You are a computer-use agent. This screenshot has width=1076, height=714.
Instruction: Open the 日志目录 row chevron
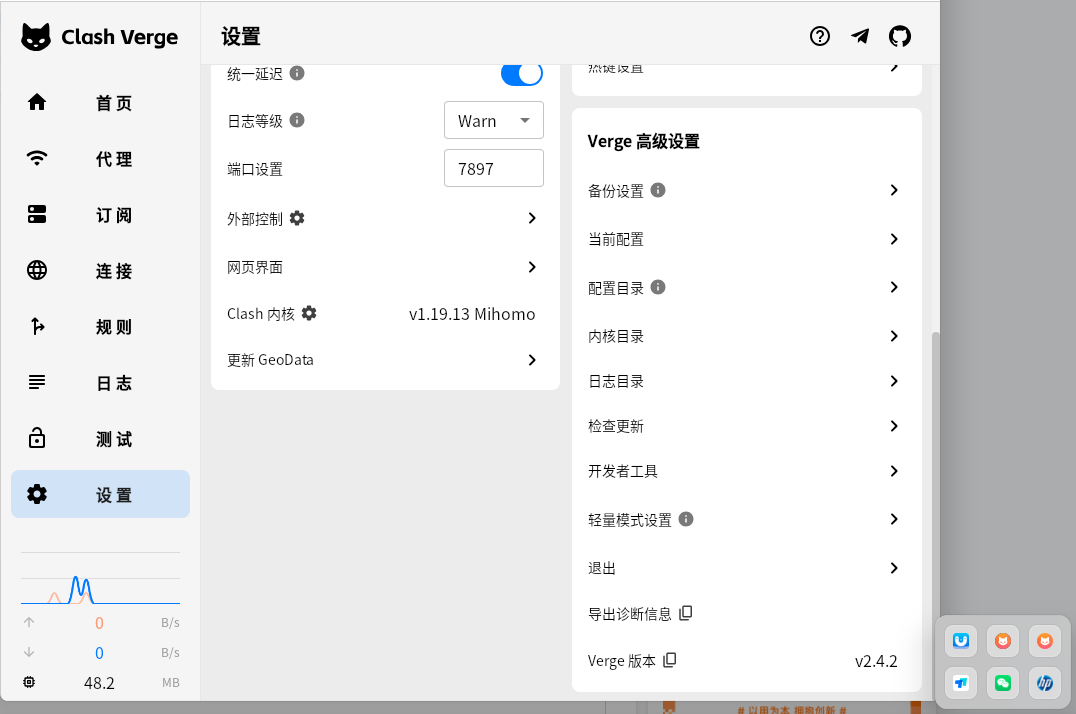pyautogui.click(x=893, y=381)
